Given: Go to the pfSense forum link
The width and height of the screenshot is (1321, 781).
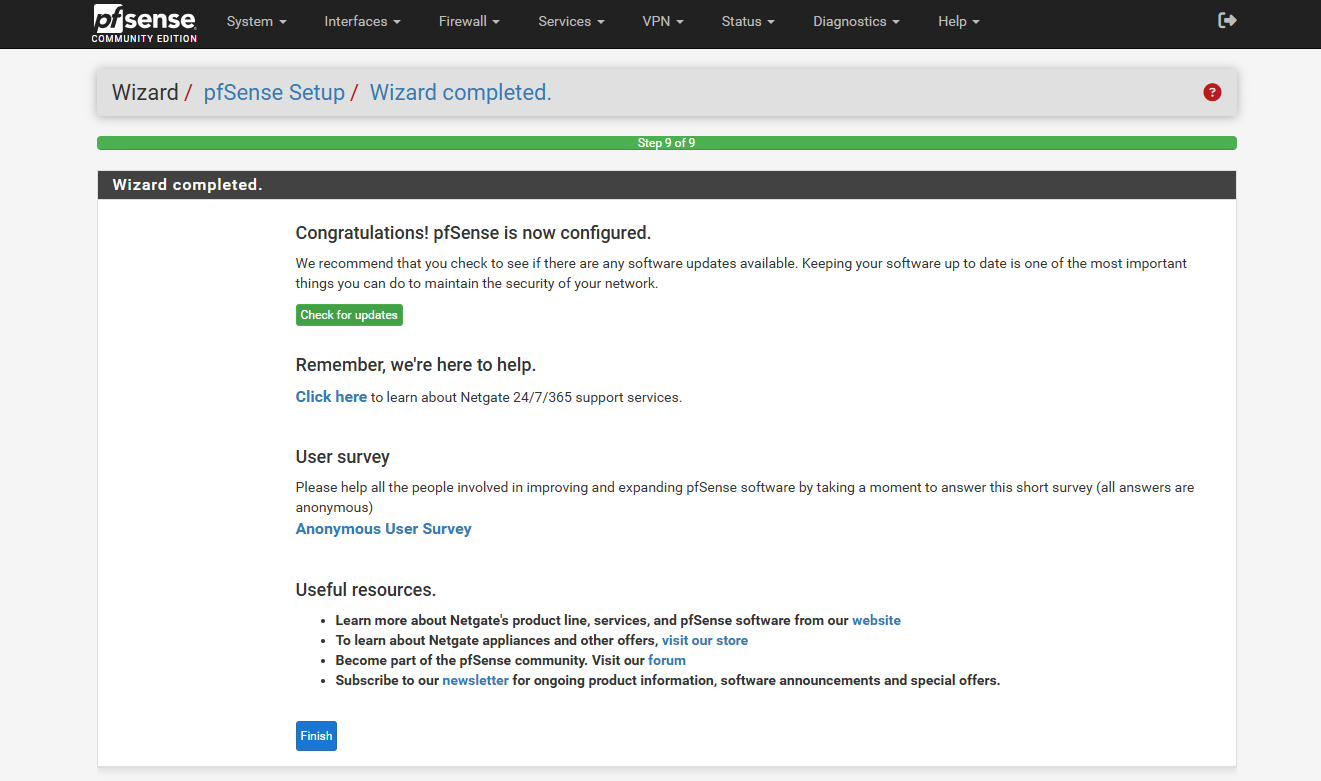Looking at the screenshot, I should (667, 660).
